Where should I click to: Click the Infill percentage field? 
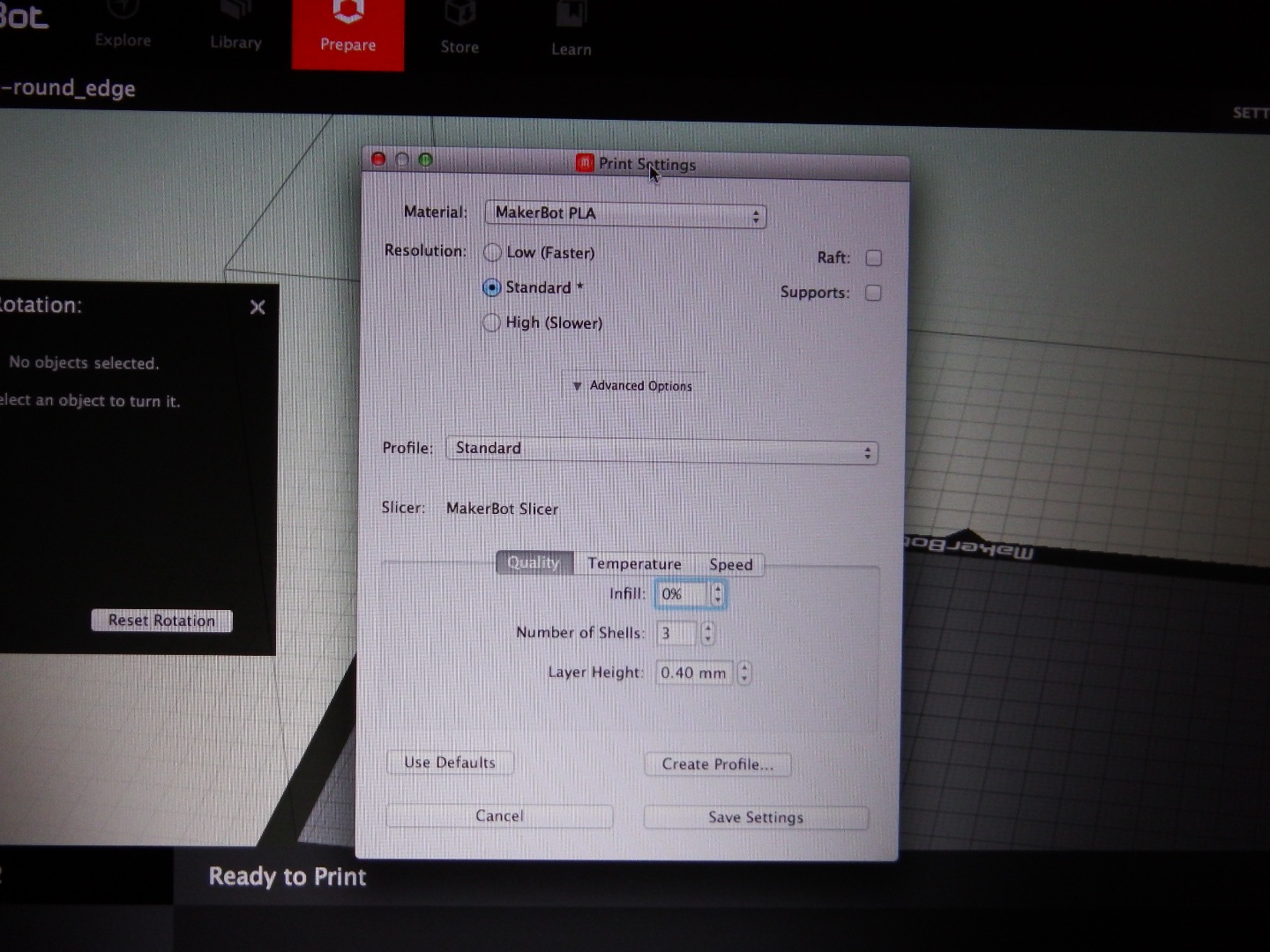(681, 594)
